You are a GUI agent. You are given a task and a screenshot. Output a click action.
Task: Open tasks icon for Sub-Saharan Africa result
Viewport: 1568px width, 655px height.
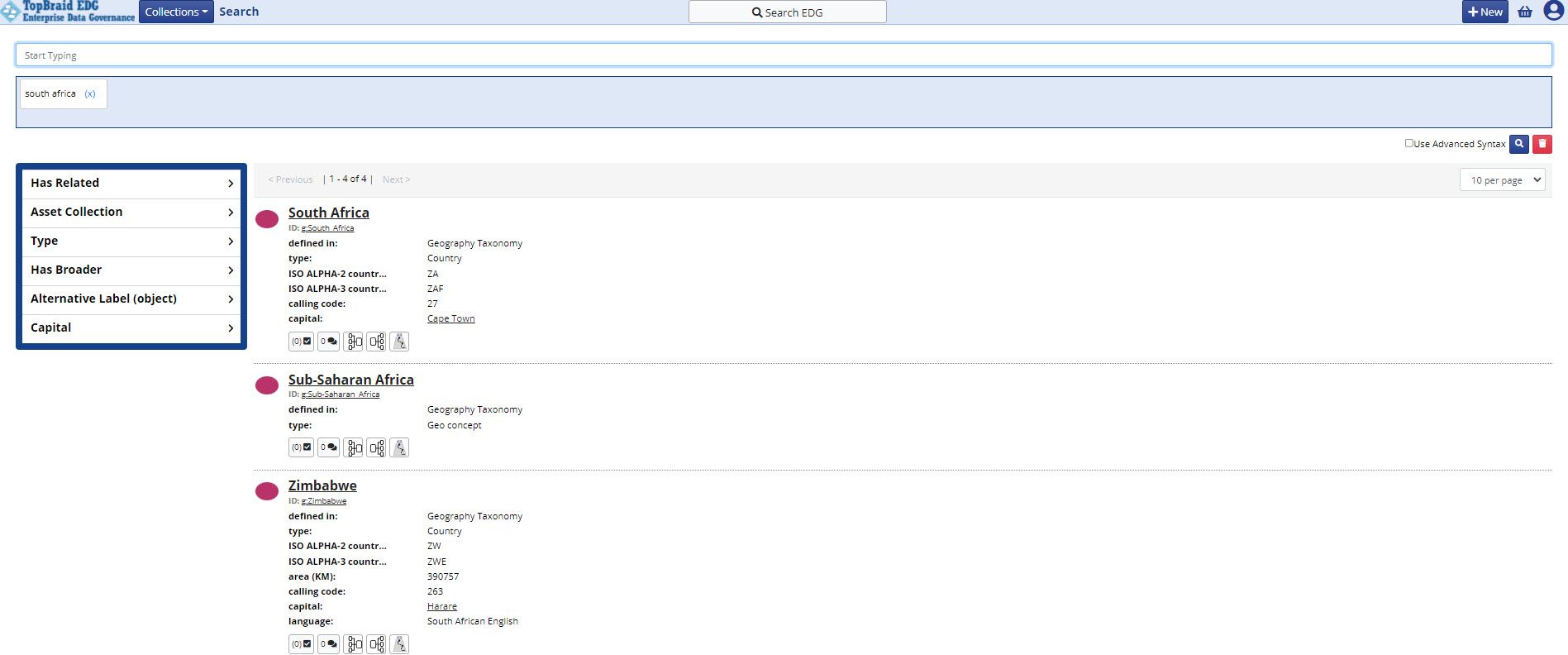(301, 447)
